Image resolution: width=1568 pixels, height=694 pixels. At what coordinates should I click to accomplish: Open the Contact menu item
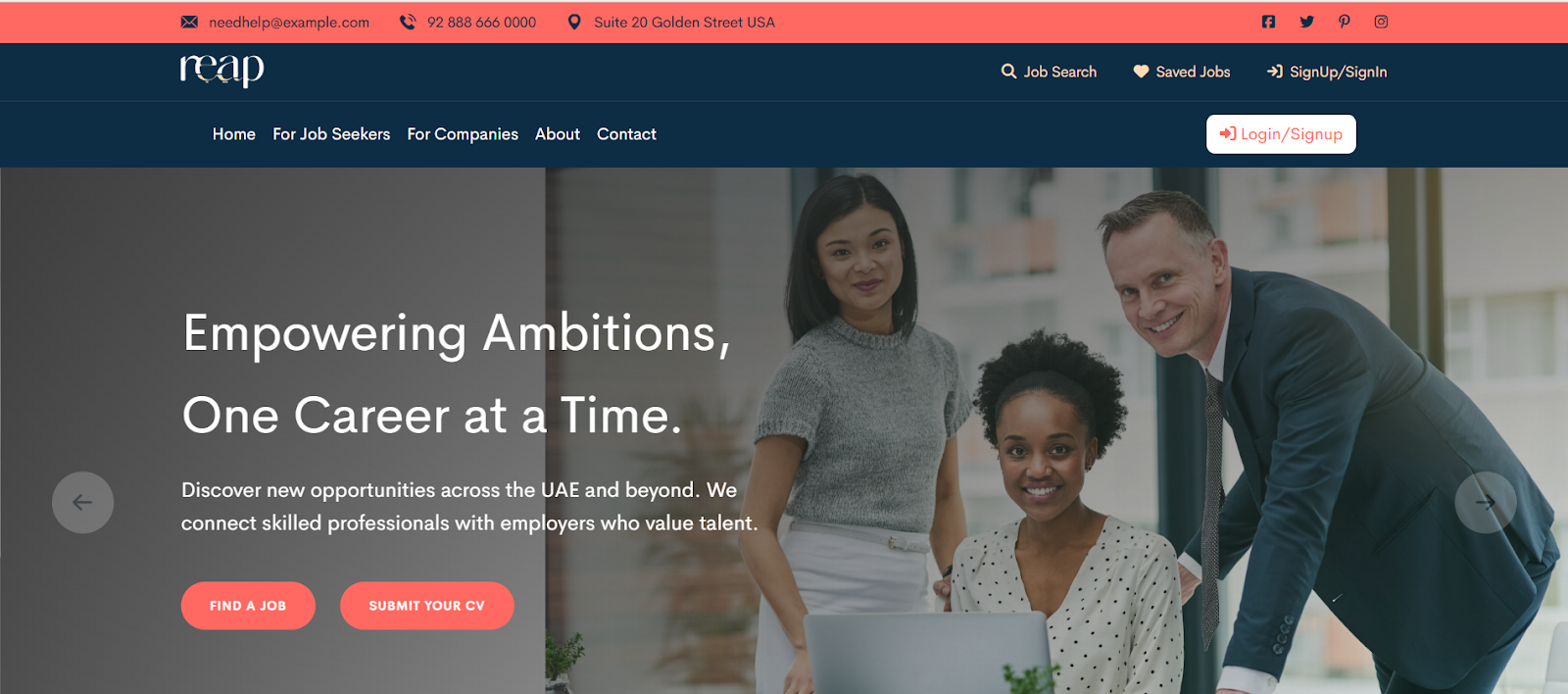click(626, 134)
